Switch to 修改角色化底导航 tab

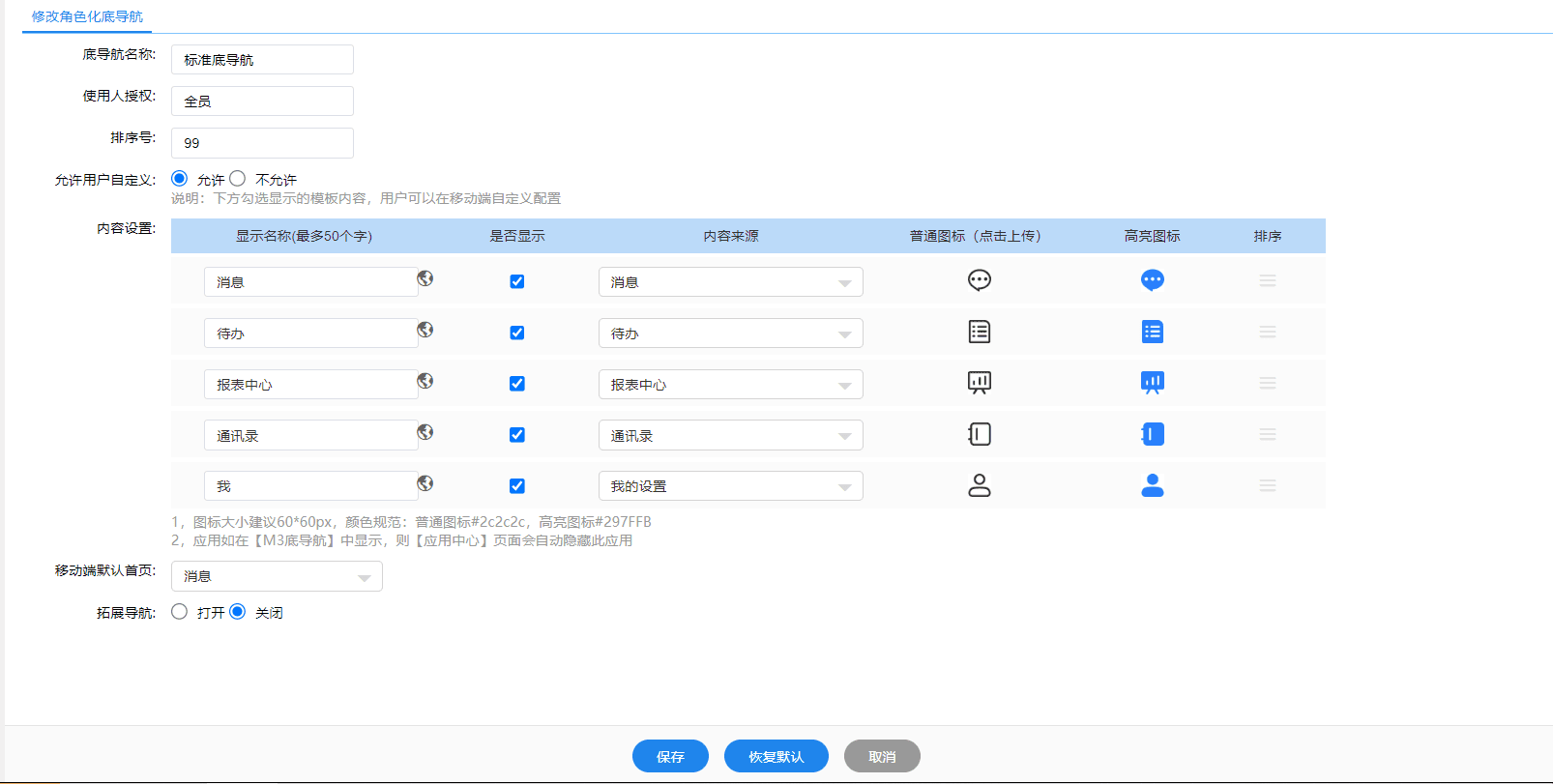click(87, 16)
